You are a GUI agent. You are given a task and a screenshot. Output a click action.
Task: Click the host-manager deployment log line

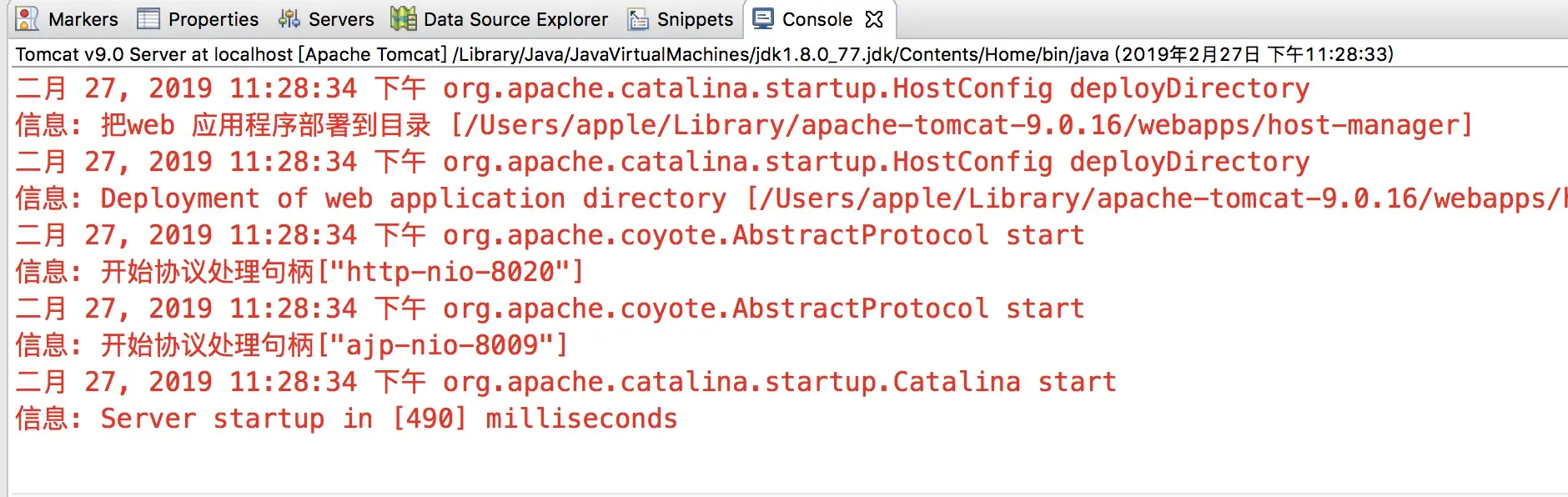click(x=744, y=125)
